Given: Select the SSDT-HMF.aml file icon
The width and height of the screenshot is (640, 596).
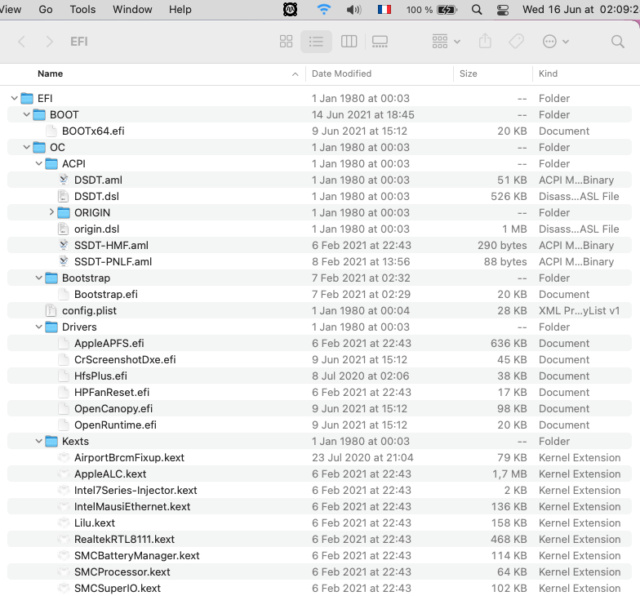Looking at the screenshot, I should (x=63, y=245).
